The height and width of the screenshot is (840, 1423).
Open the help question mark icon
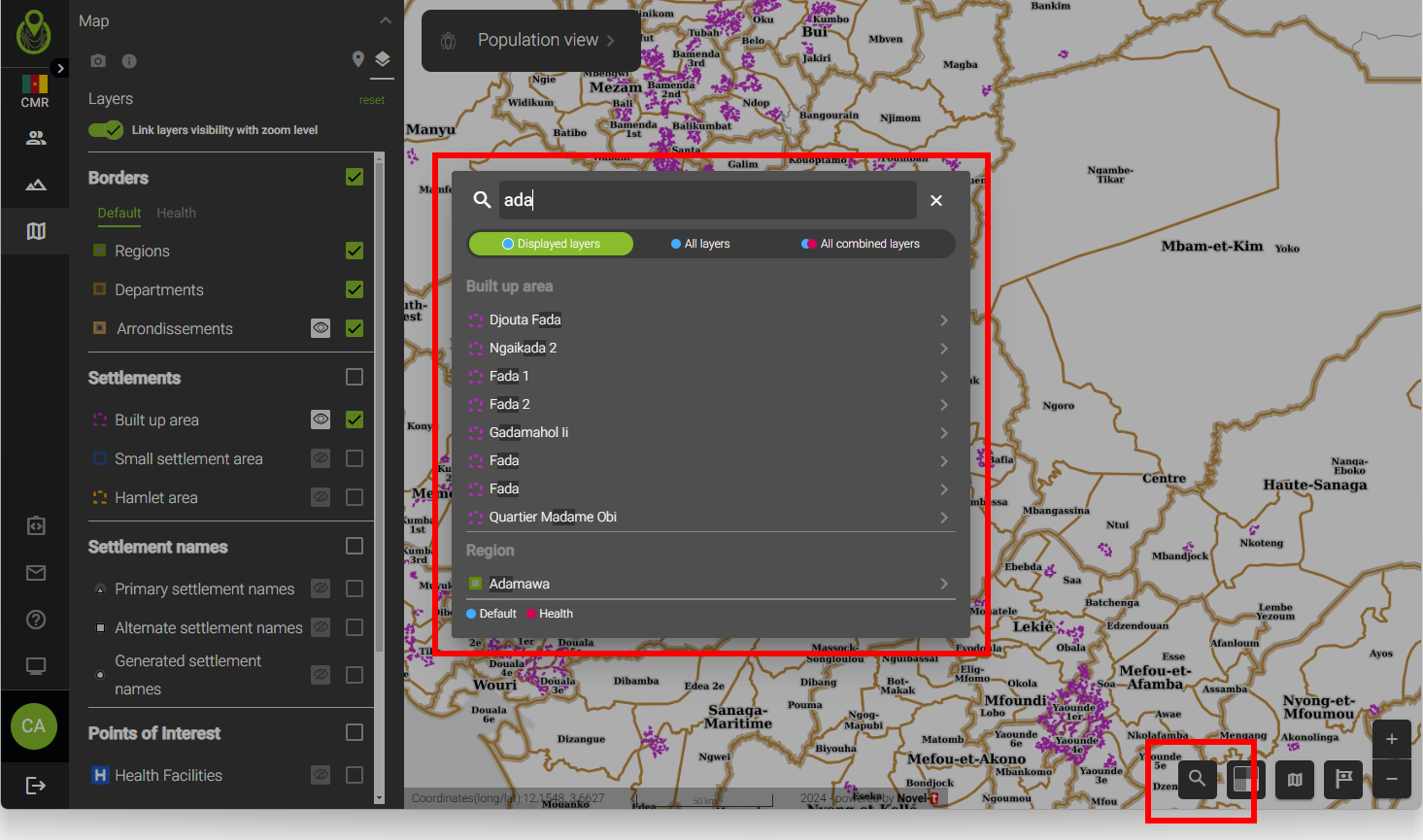[x=36, y=620]
